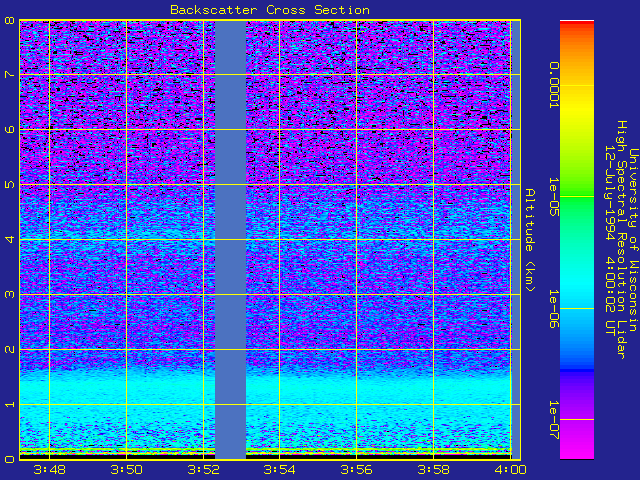Click the altitude axis label "6"
Viewport: 640px width, 480px height.
pyautogui.click(x=9, y=129)
